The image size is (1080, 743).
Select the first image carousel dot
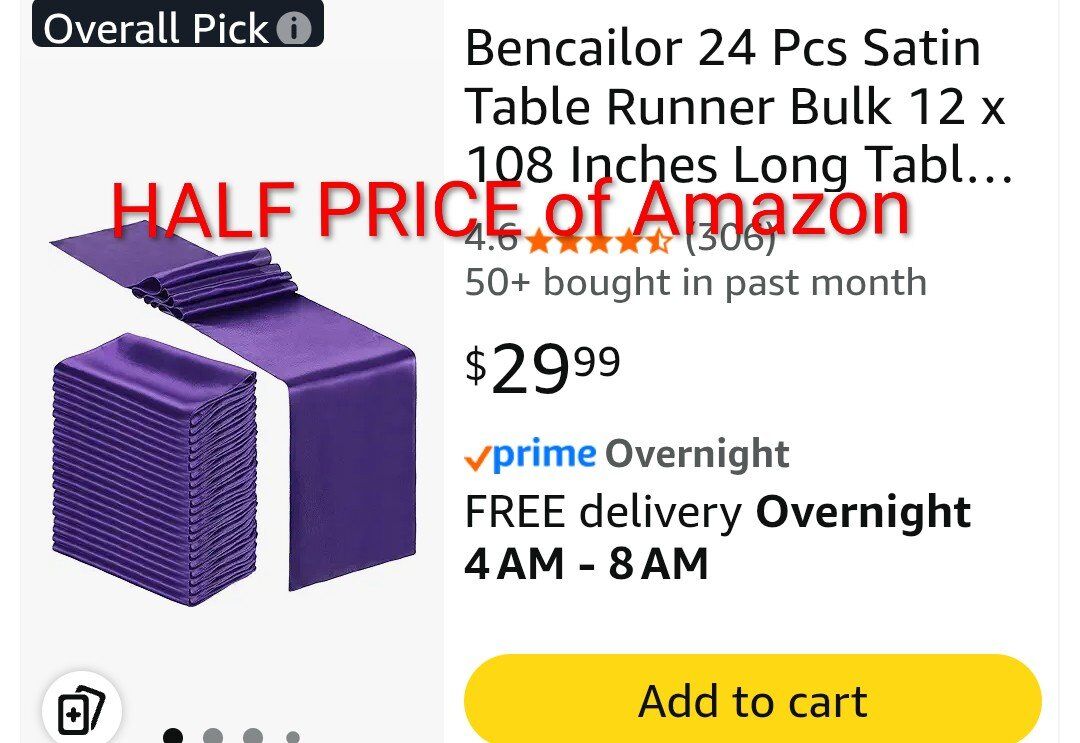(173, 738)
